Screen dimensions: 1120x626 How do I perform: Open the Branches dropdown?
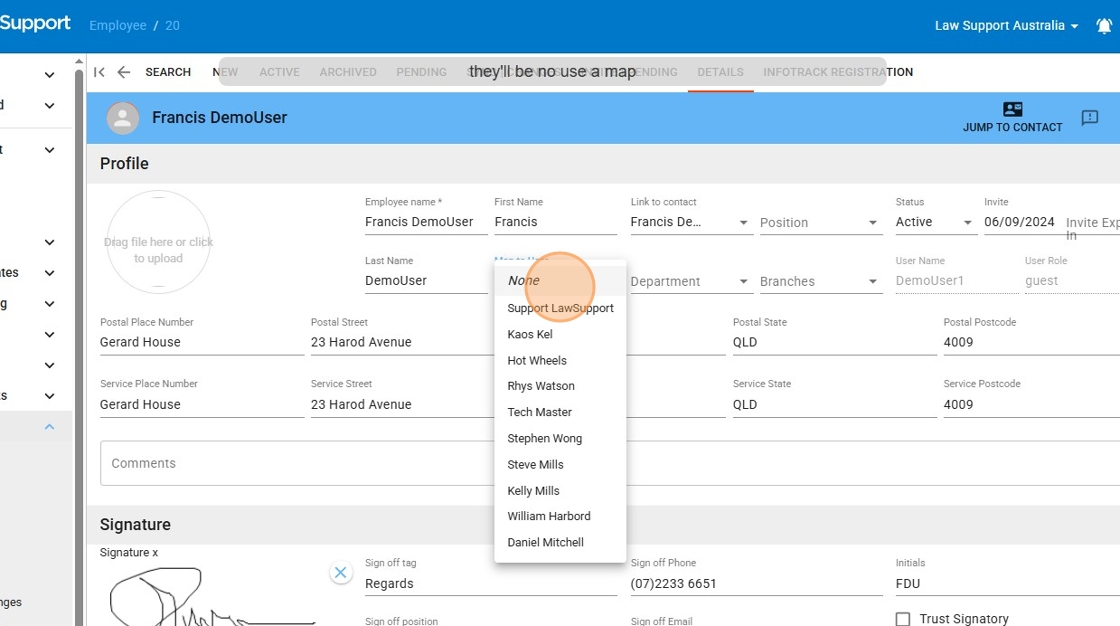[819, 282]
